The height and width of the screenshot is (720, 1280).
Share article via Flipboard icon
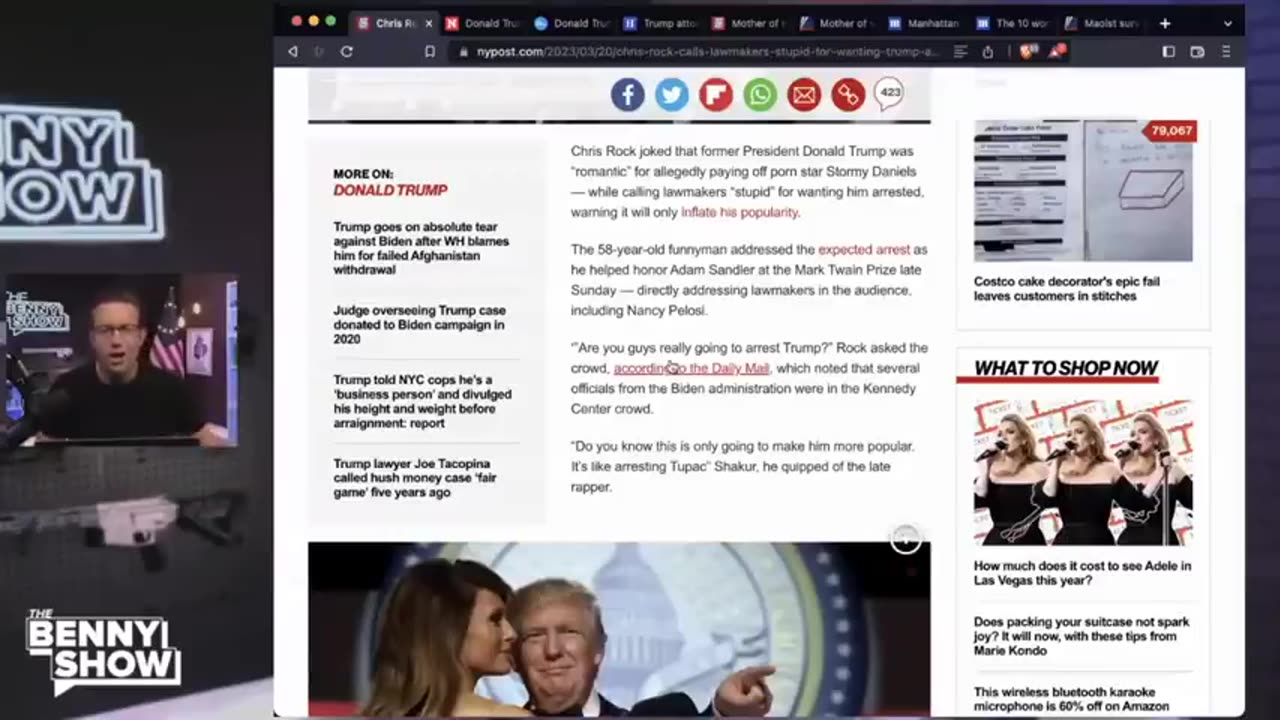click(716, 95)
